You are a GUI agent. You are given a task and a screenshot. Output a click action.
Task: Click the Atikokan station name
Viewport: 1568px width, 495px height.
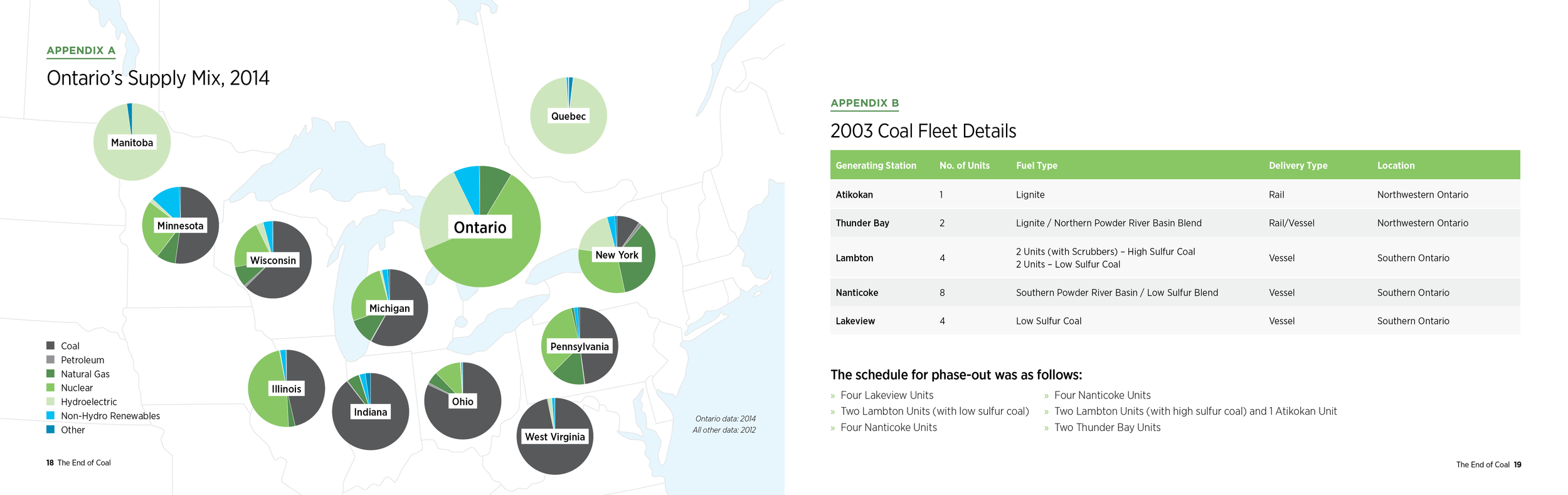[854, 194]
